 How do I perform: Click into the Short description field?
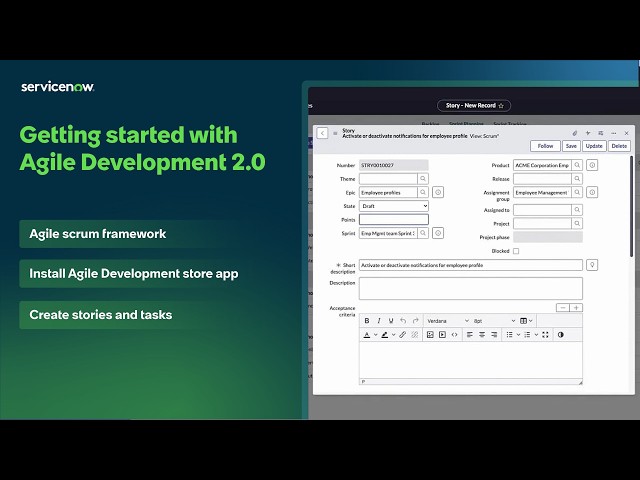(x=471, y=265)
